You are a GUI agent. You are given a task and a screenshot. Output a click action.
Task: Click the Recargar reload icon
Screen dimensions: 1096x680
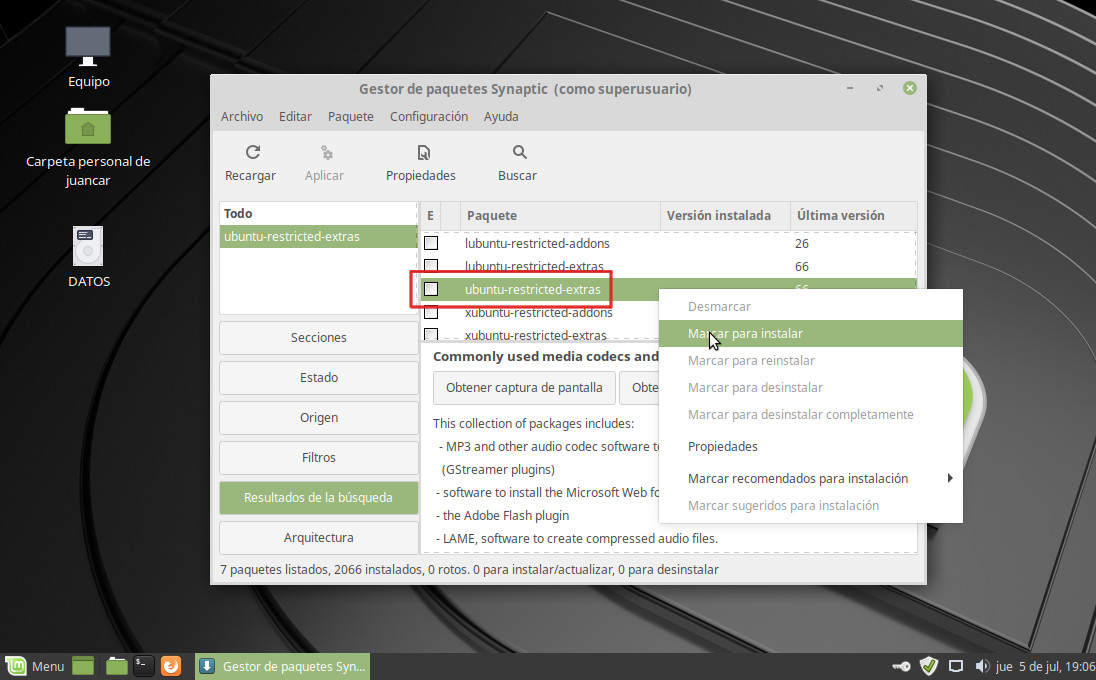252,153
